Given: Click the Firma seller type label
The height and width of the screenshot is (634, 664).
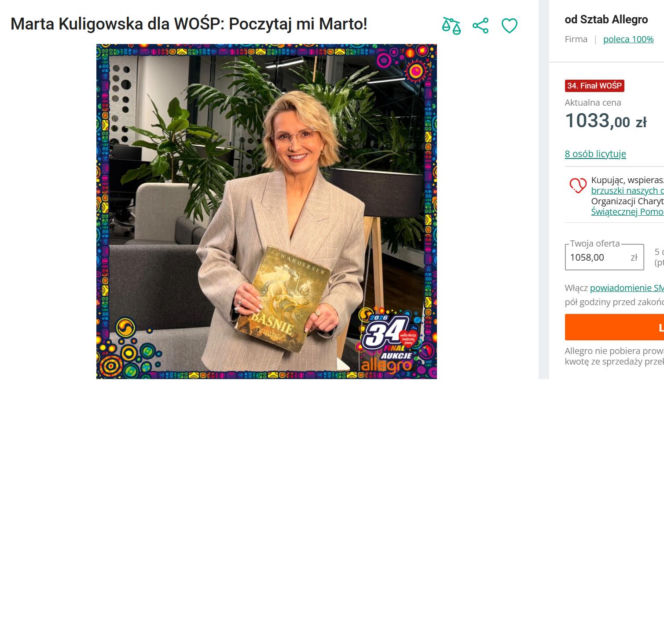Looking at the screenshot, I should [576, 39].
